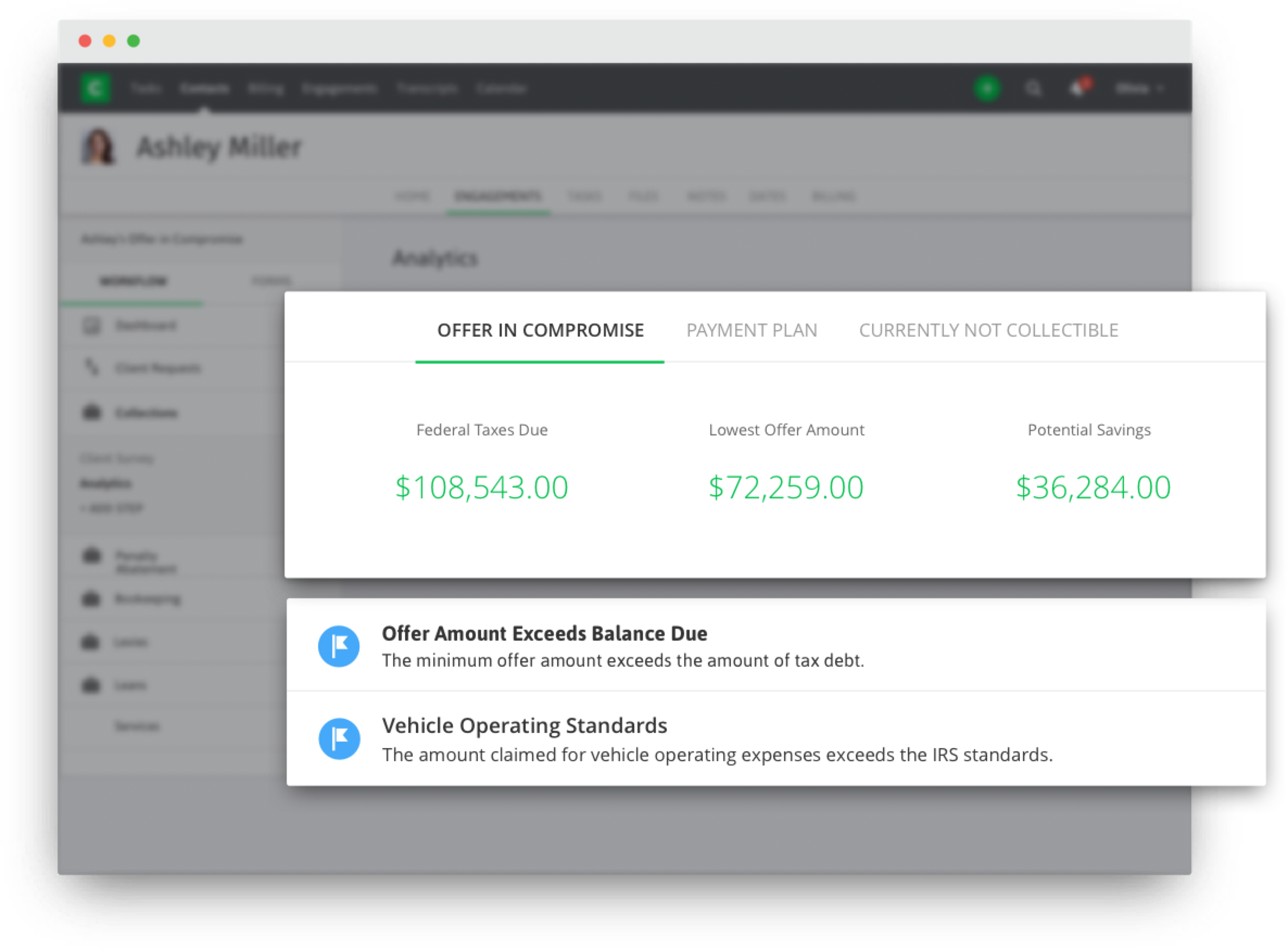Click the green plus add button
Image resolution: width=1288 pixels, height=949 pixels.
click(x=987, y=88)
